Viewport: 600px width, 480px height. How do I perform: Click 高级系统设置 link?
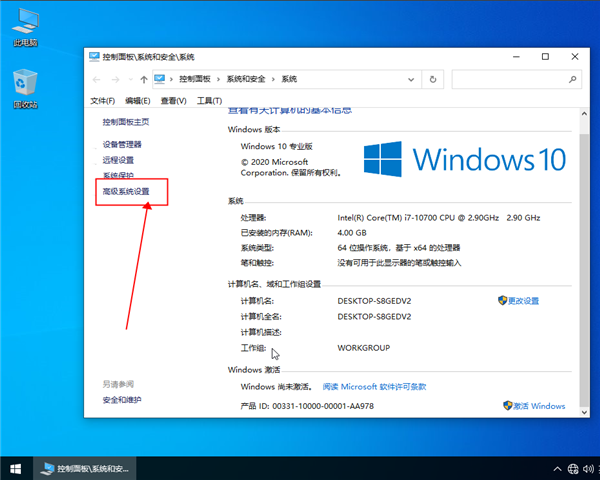[x=126, y=191]
